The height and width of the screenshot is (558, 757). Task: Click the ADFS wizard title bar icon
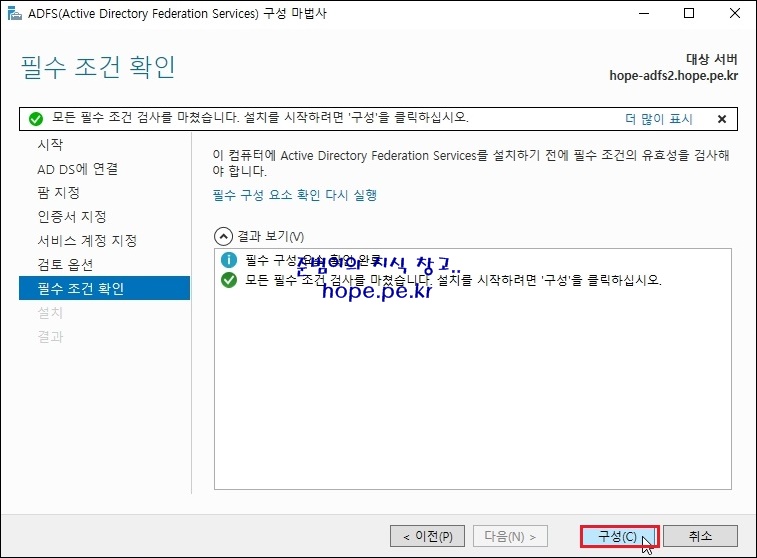[14, 13]
